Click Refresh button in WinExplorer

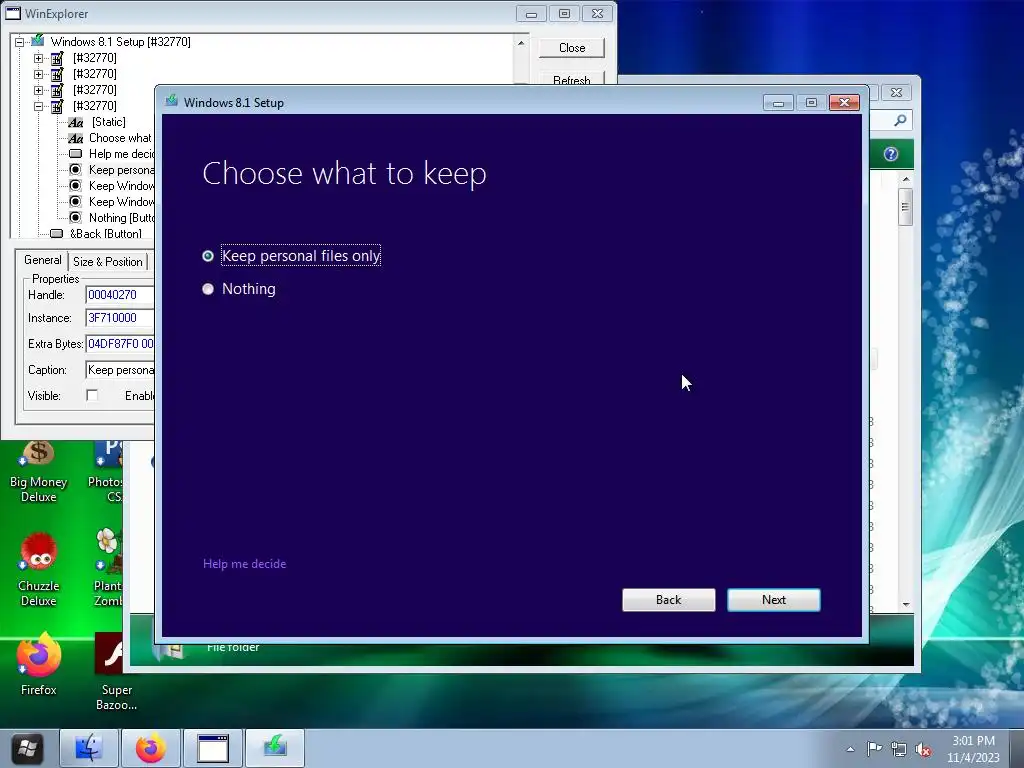coord(571,80)
